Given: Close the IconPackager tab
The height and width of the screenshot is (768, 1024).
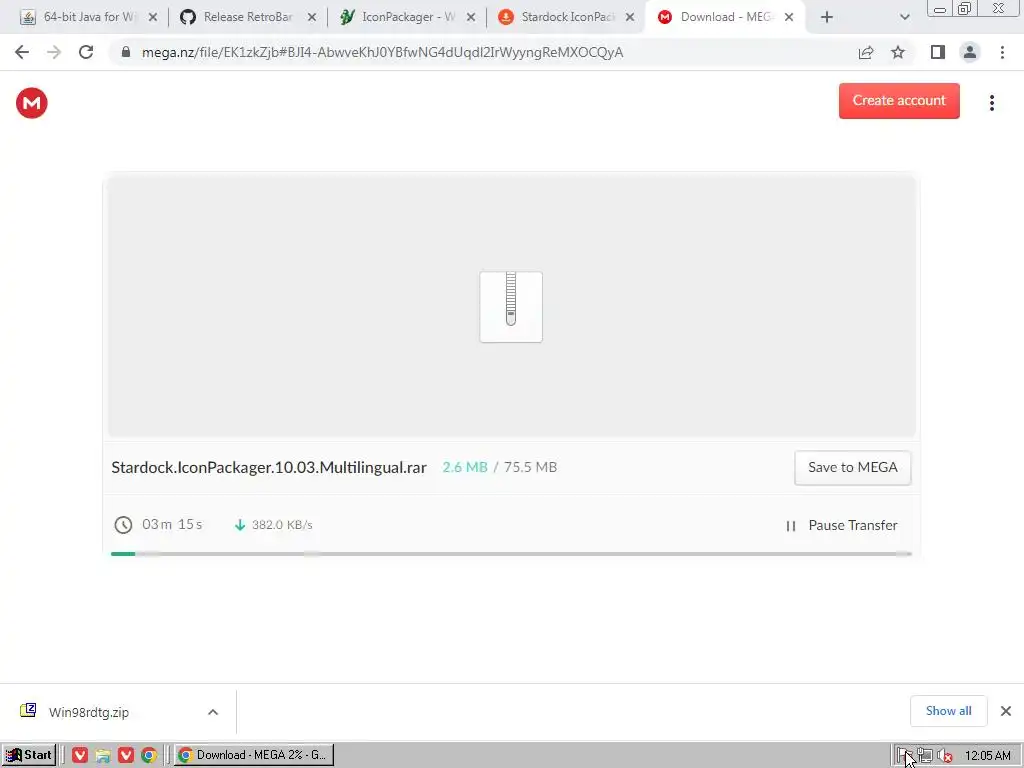Looking at the screenshot, I should [x=471, y=18].
